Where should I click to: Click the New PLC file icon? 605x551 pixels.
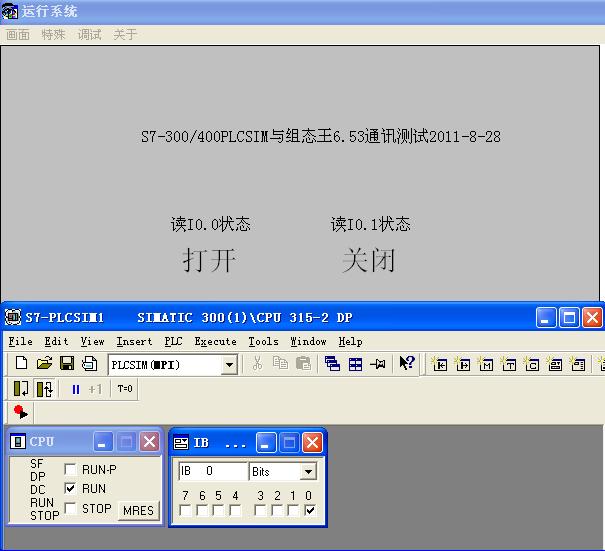coord(22,363)
